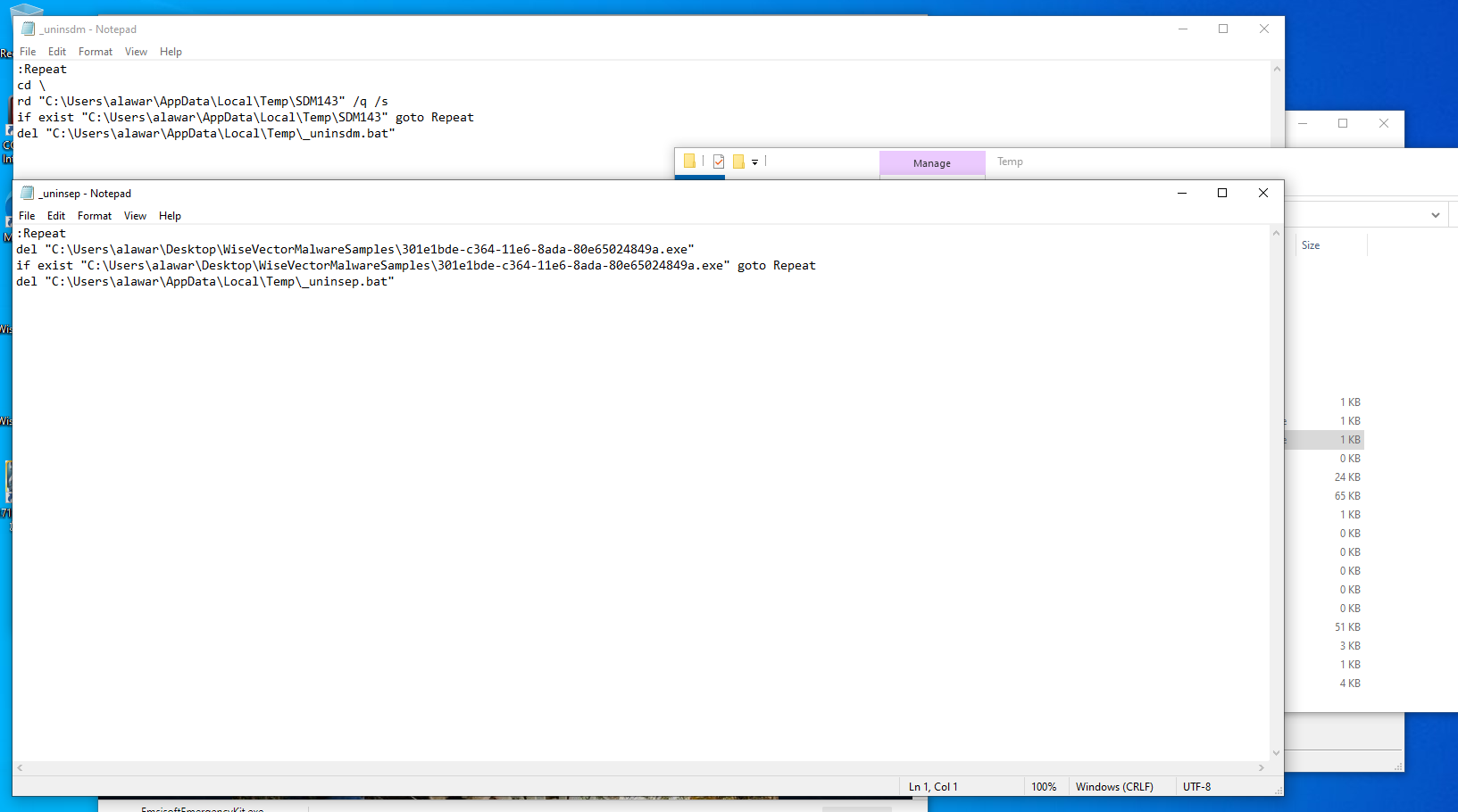Minimize the background window behind Explorer

point(1303,123)
